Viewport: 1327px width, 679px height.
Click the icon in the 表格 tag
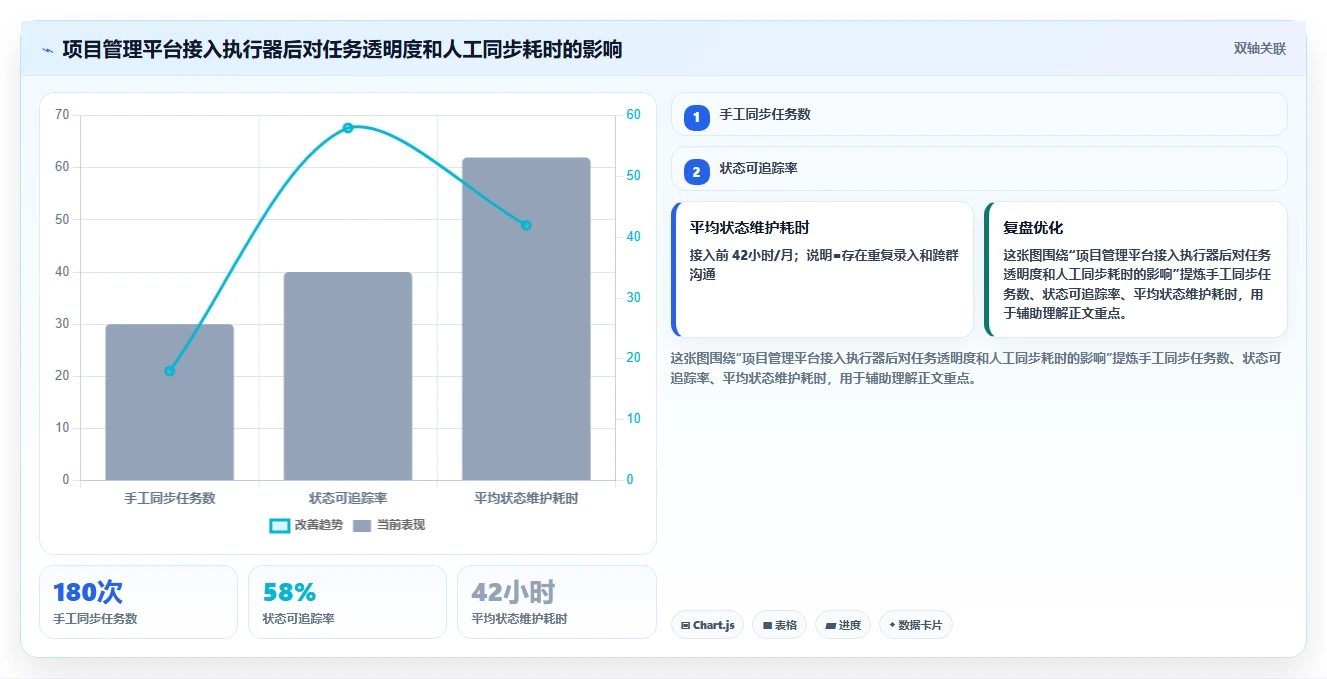[767, 625]
